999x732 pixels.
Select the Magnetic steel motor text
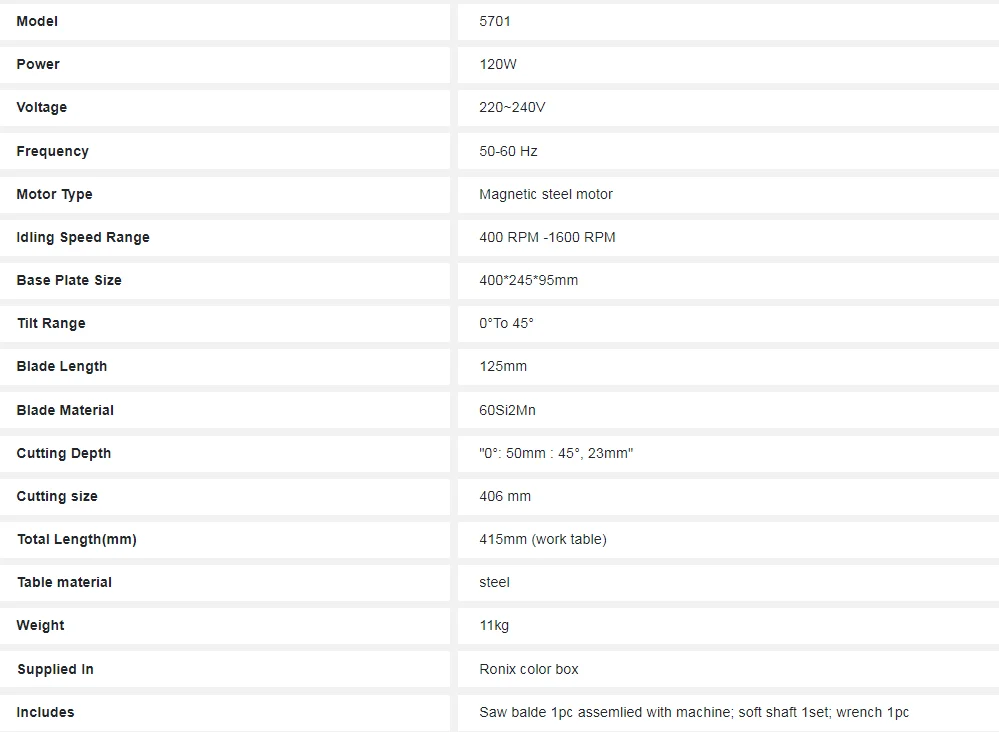546,194
